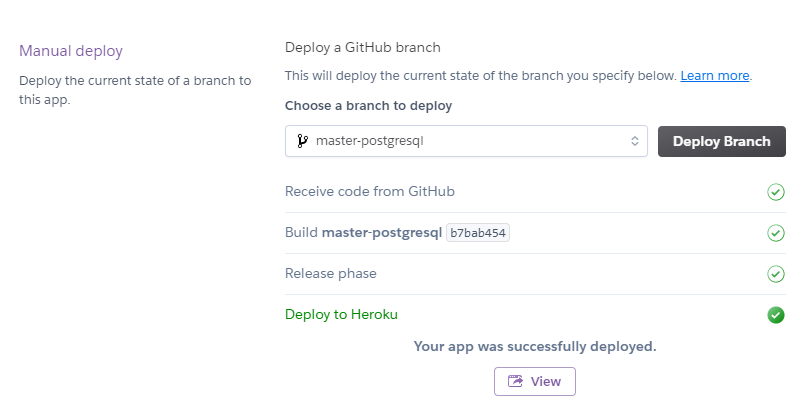
Task: Click the app was successfully deployed message
Action: [x=535, y=346]
